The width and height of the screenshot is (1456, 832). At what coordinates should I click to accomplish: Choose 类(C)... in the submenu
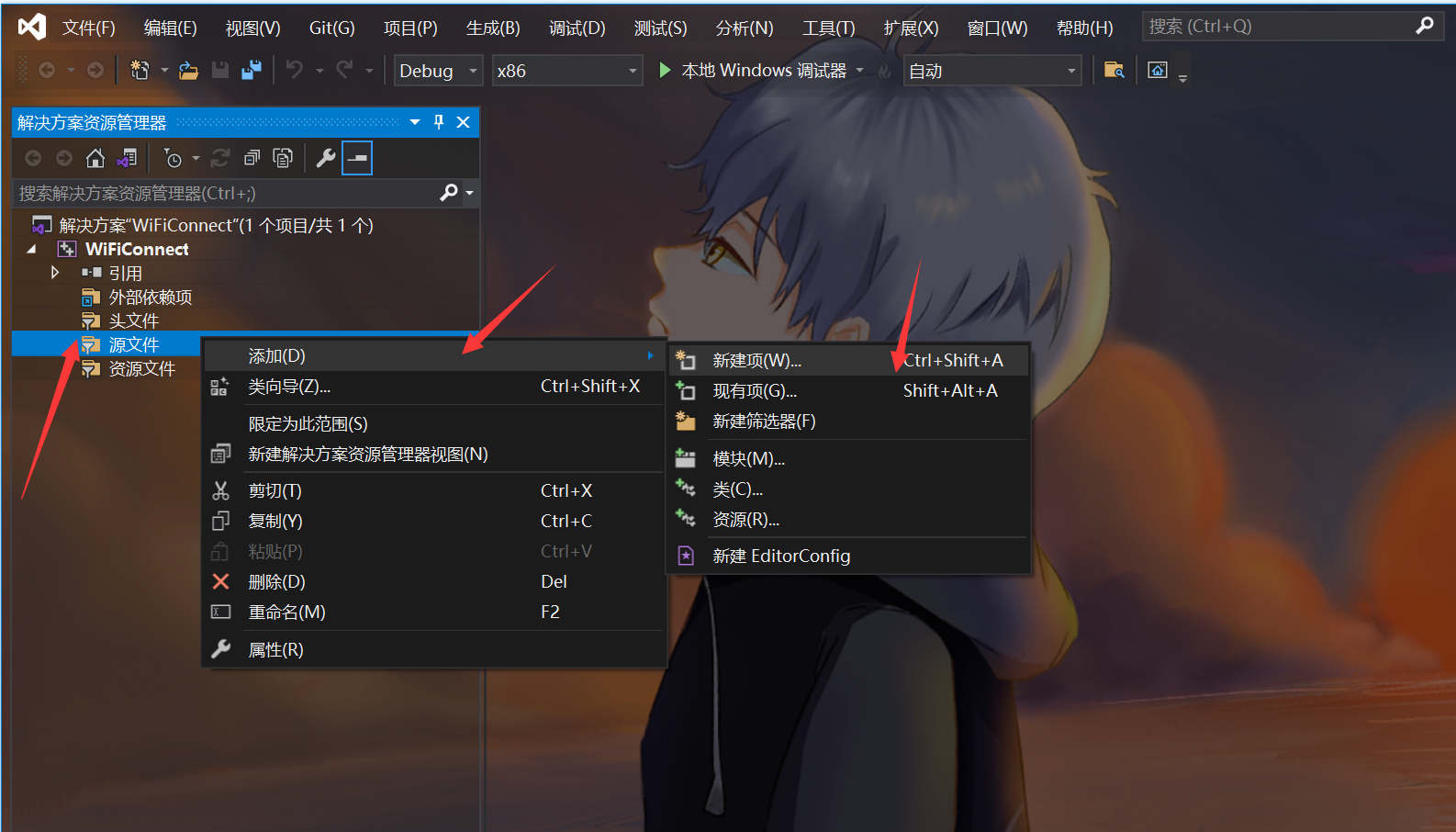tap(849, 489)
